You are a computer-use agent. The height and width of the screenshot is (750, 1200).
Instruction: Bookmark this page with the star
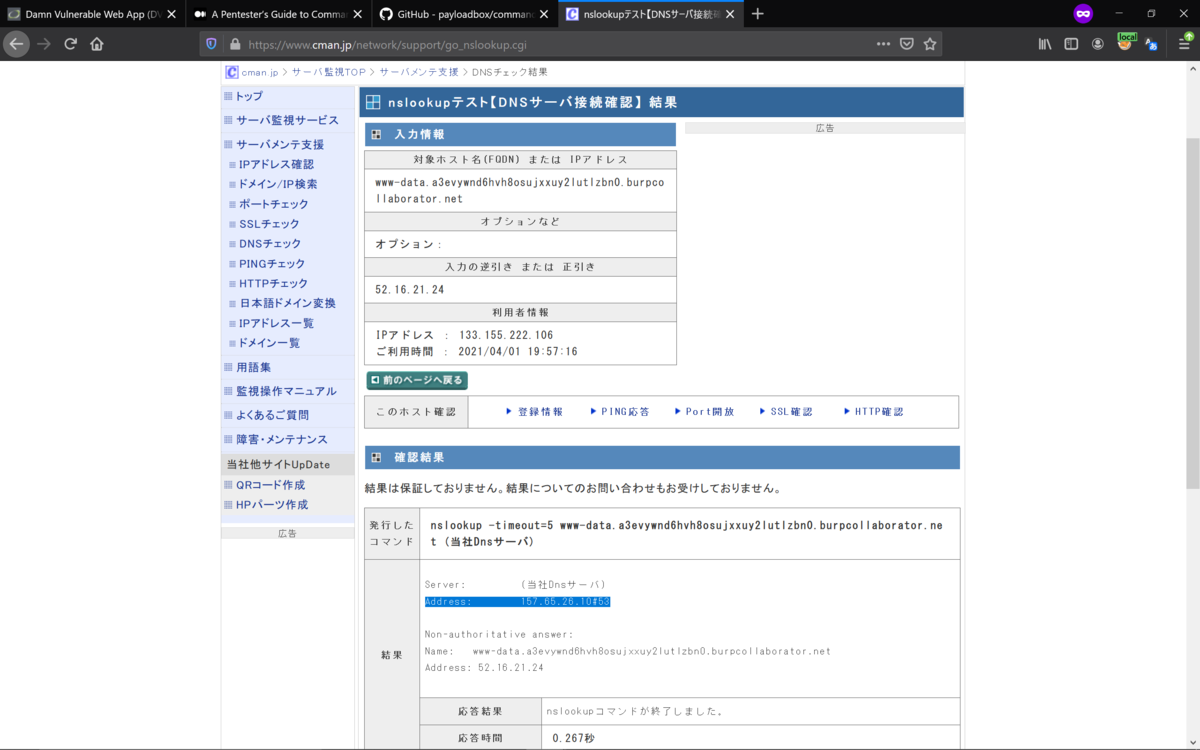click(x=930, y=44)
